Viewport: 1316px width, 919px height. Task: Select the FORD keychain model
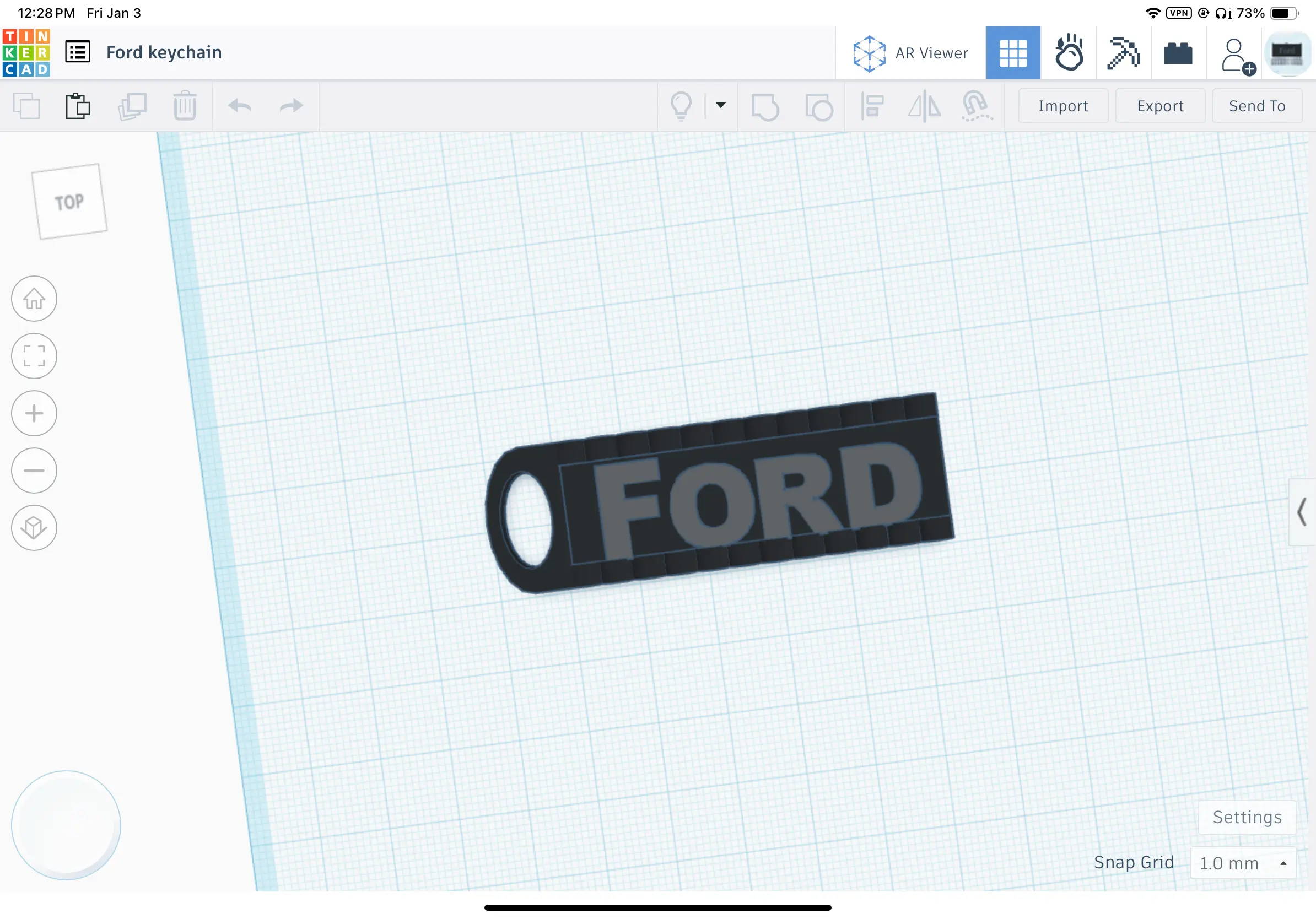point(719,493)
